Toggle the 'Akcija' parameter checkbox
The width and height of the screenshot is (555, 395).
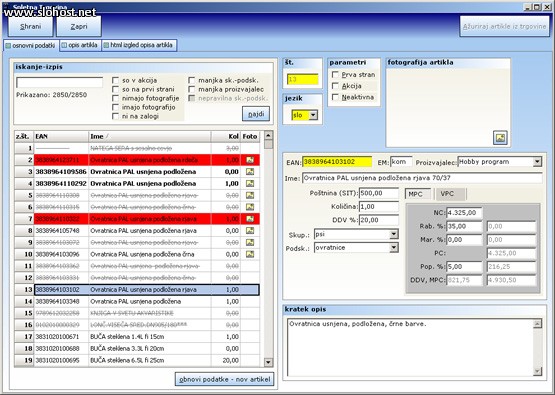pyautogui.click(x=335, y=86)
